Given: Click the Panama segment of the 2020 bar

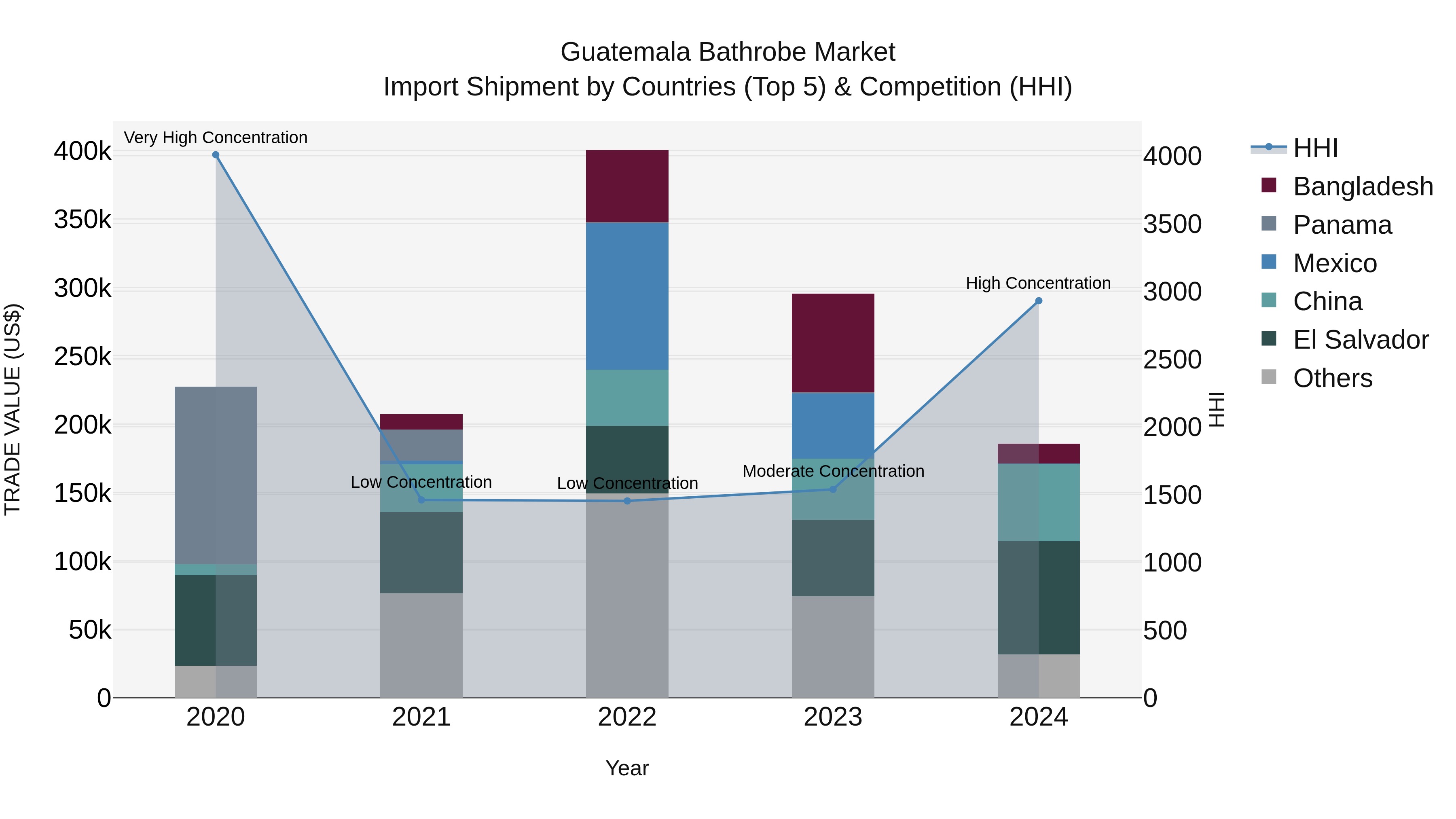Looking at the screenshot, I should (x=215, y=475).
